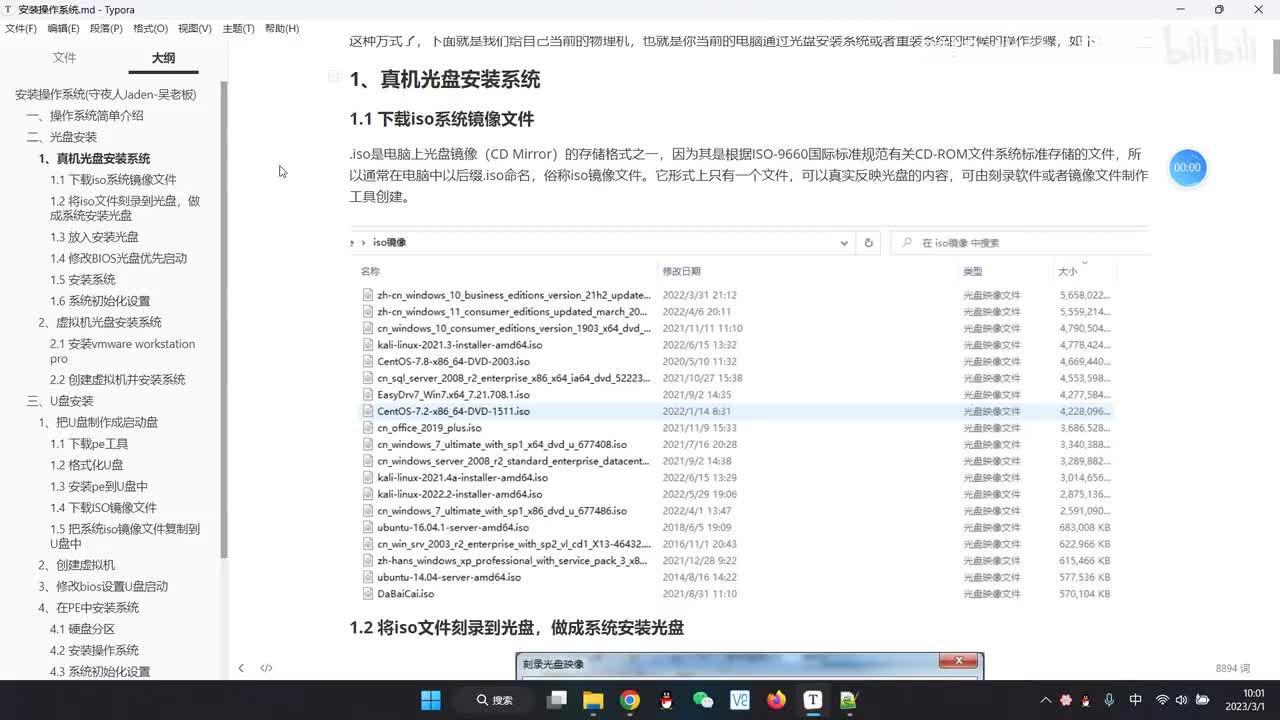Viewport: 1280px width, 720px height.
Task: Click heading 1.2 将iso文件刻录到光盘 in the document
Action: coord(516,628)
